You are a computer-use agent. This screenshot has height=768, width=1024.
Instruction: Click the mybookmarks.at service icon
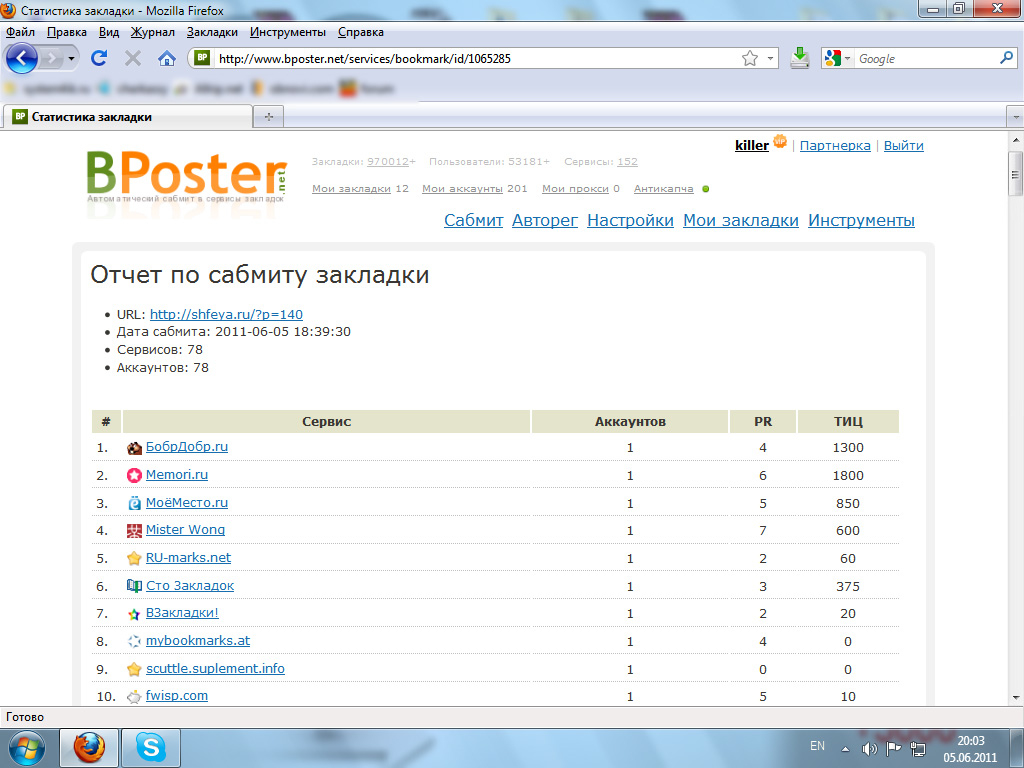click(134, 641)
